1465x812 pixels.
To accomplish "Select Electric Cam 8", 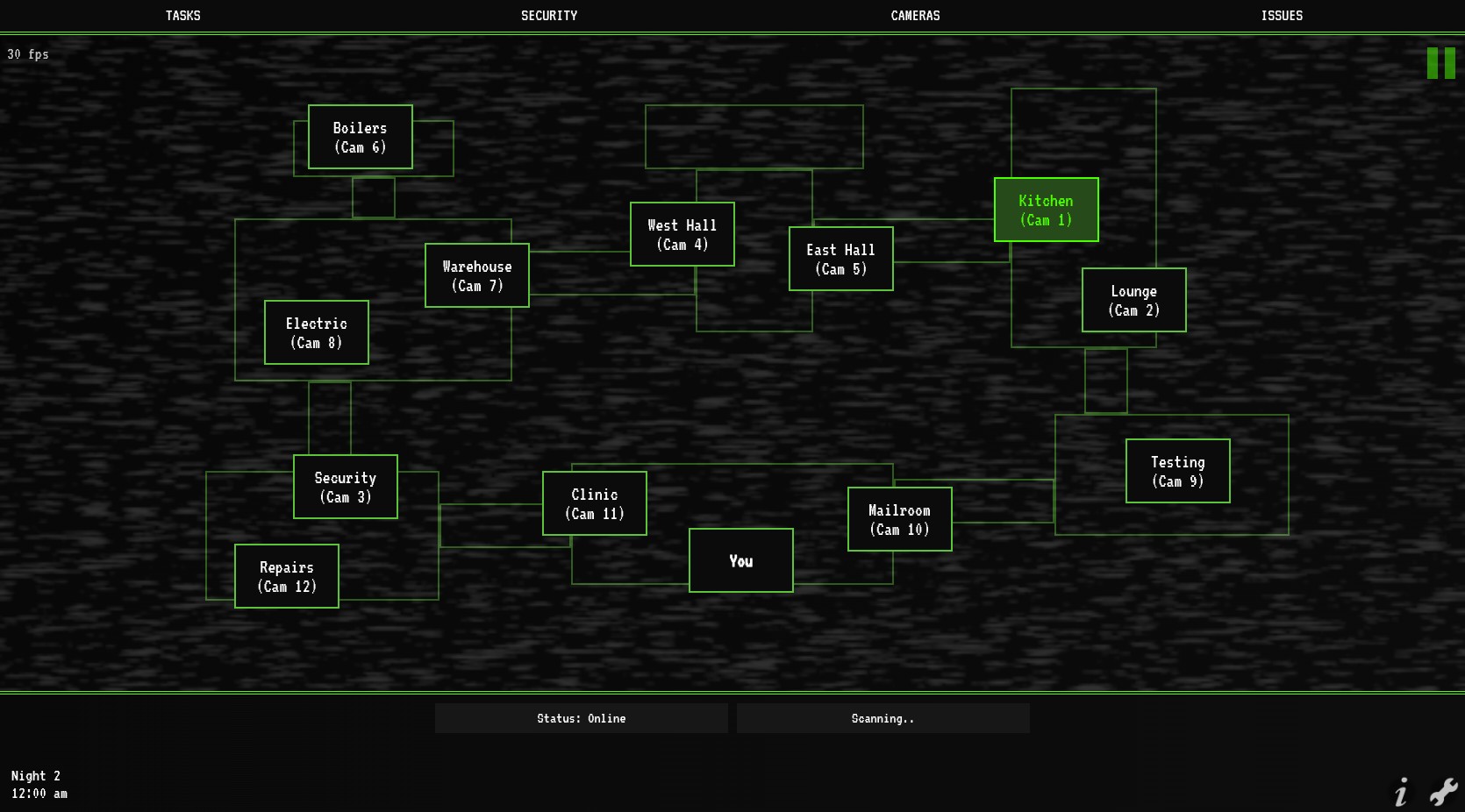I will [x=316, y=332].
